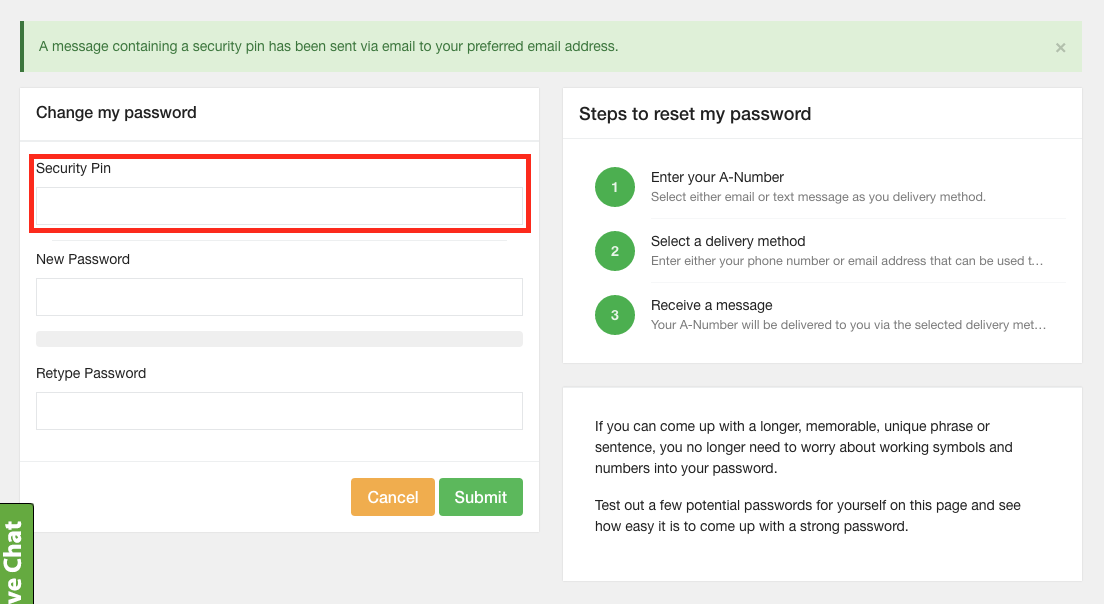Viewport: 1104px width, 604px height.
Task: Click the "Steps to reset my password" heading
Action: [x=695, y=114]
